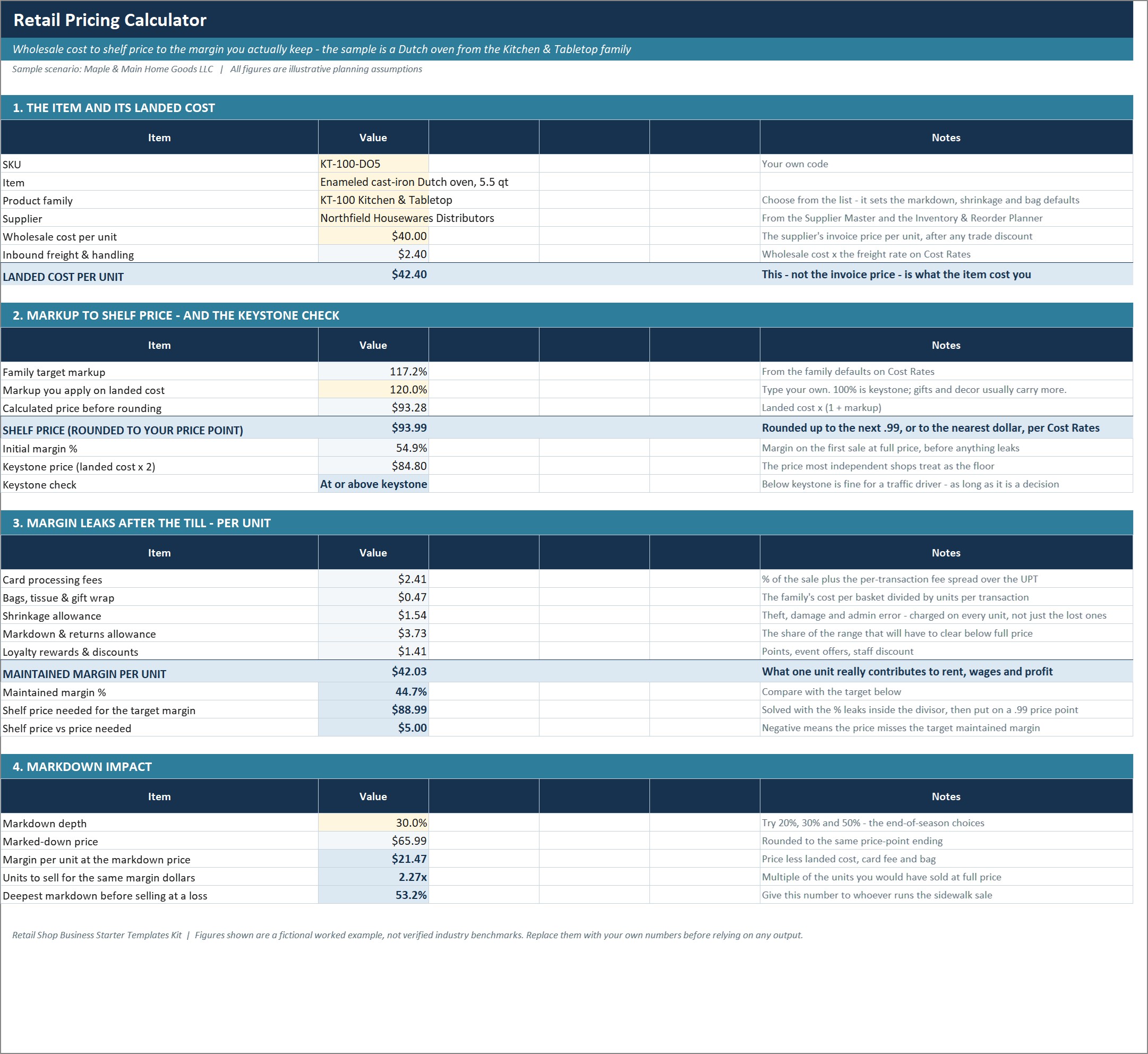The width and height of the screenshot is (1148, 1054).
Task: Click the Deepest markdown 53.2% value
Action: click(x=373, y=895)
